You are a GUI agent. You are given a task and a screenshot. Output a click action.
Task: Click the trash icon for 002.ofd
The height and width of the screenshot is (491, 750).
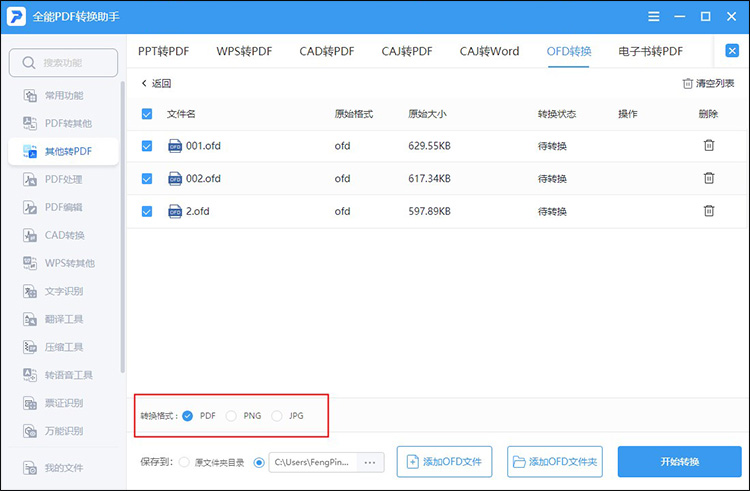(x=708, y=178)
